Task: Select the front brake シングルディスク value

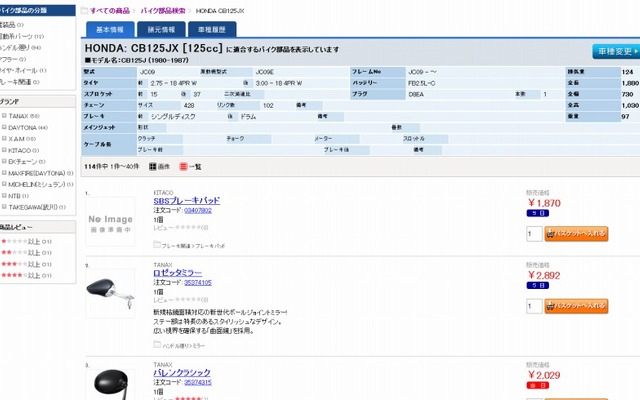Action: pos(173,116)
